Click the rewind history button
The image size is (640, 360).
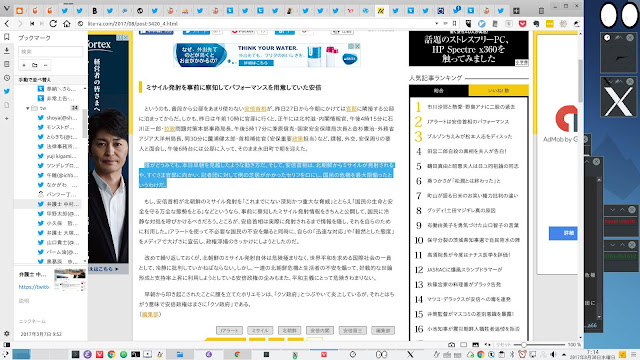point(32,24)
